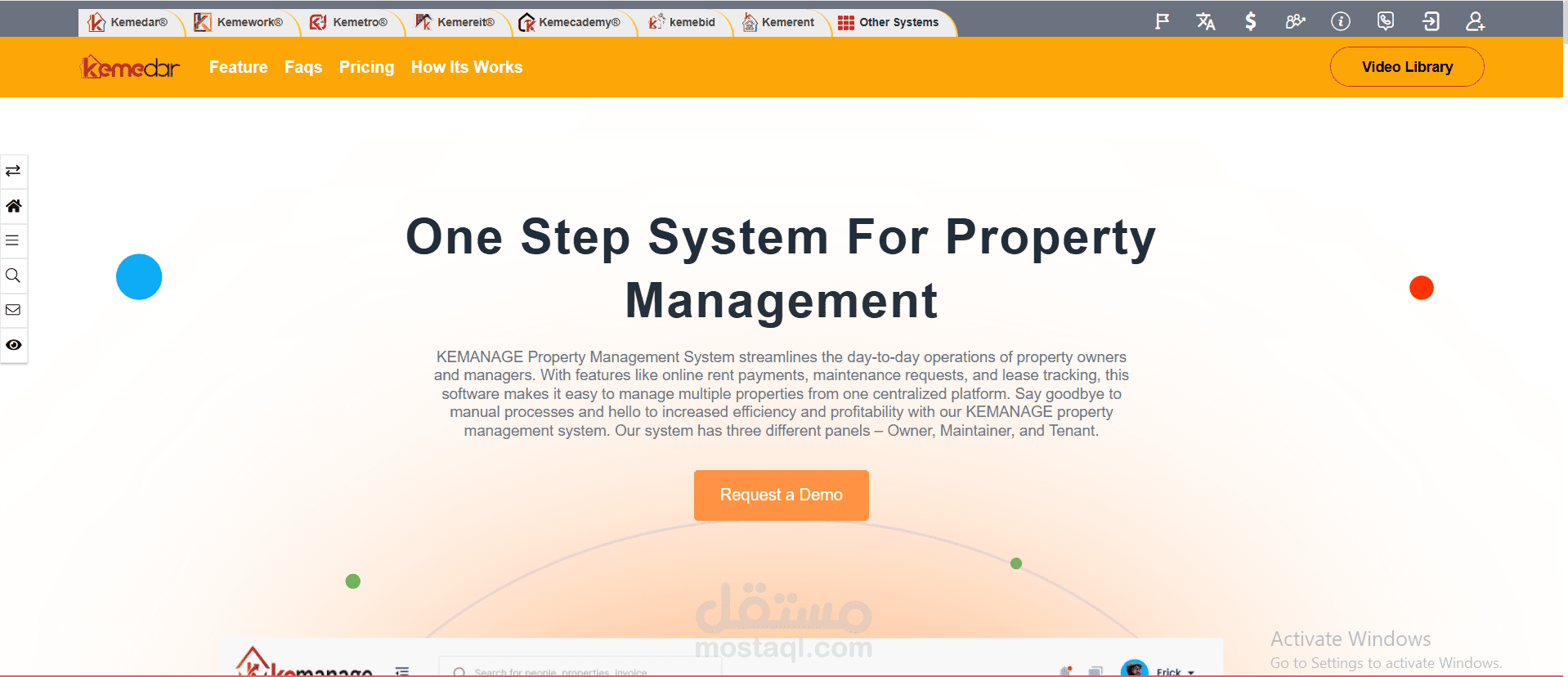Screen dimensions: 1568x677
Task: Click the swap arrows sidebar icon
Action: click(x=13, y=171)
